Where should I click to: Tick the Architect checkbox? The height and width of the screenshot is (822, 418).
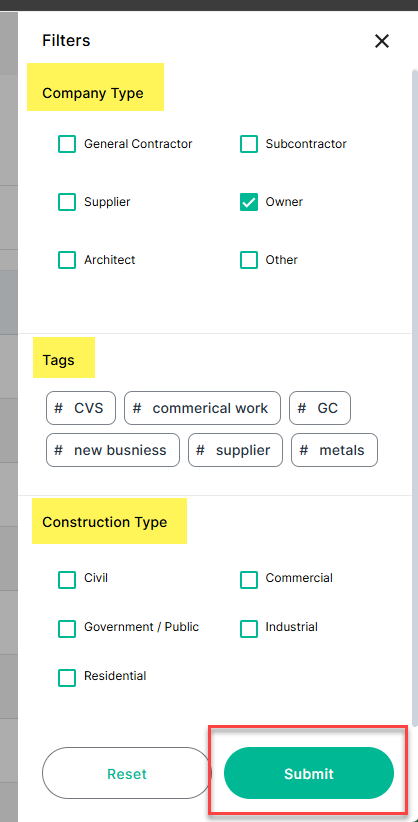pos(67,259)
